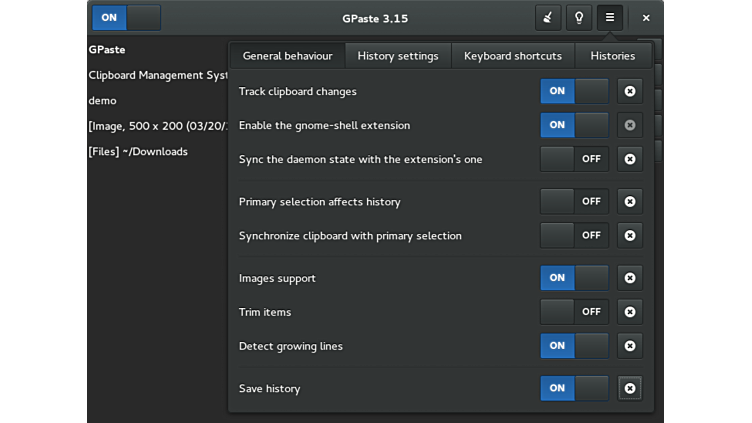Select the '[Files] ~/Downloads' history entry
Screen dimensions: 752x423
tap(138, 152)
